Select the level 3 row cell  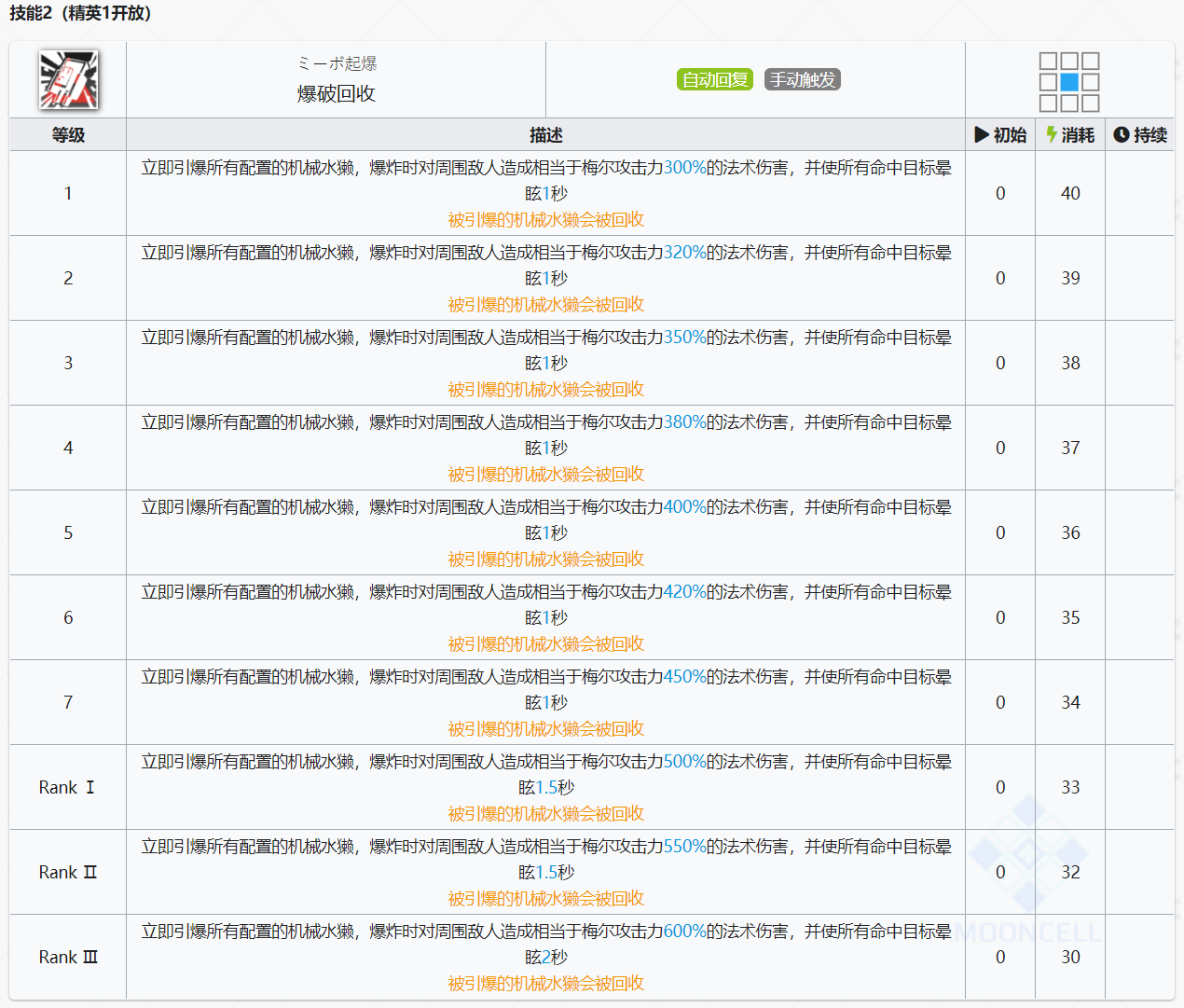pos(68,363)
